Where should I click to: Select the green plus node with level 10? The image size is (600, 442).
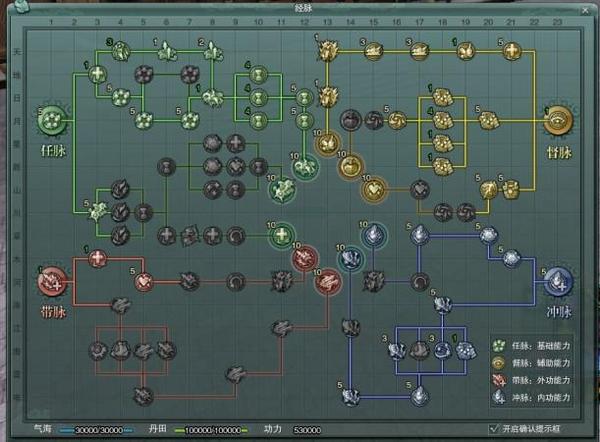(x=282, y=235)
